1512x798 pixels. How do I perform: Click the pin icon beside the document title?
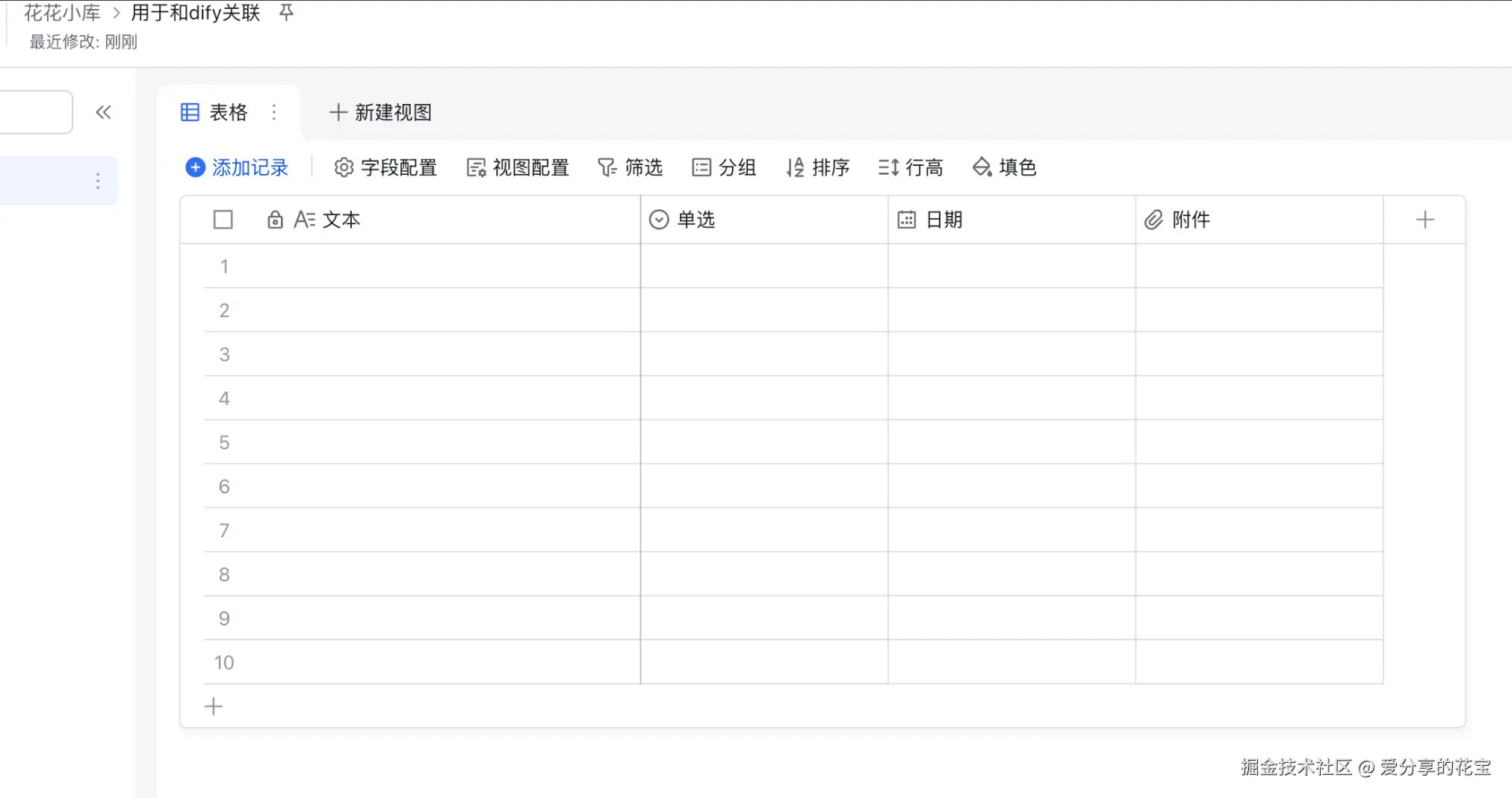(286, 13)
